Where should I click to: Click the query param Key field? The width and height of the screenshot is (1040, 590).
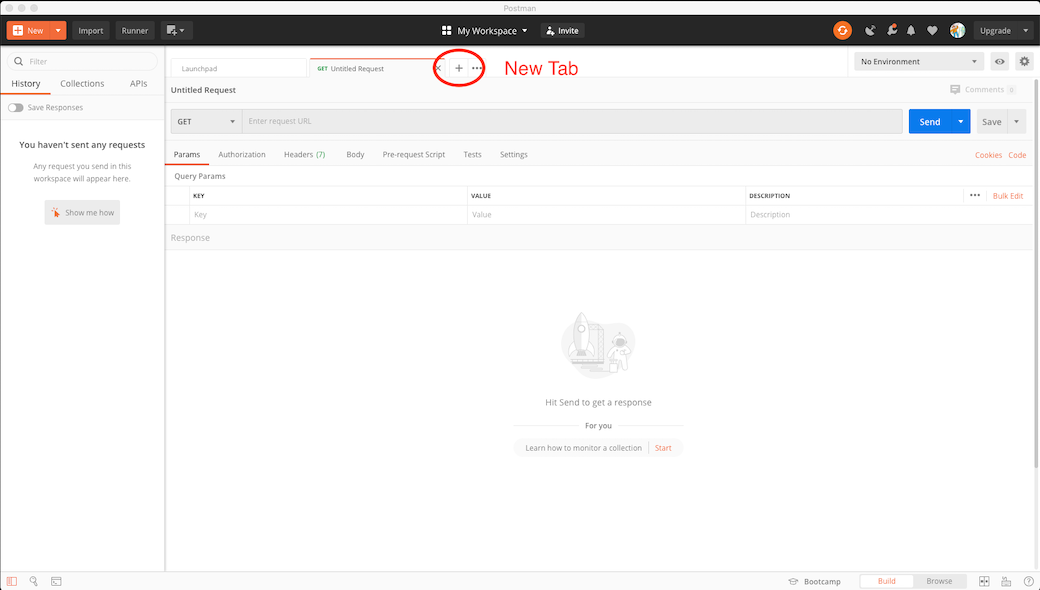coord(328,215)
